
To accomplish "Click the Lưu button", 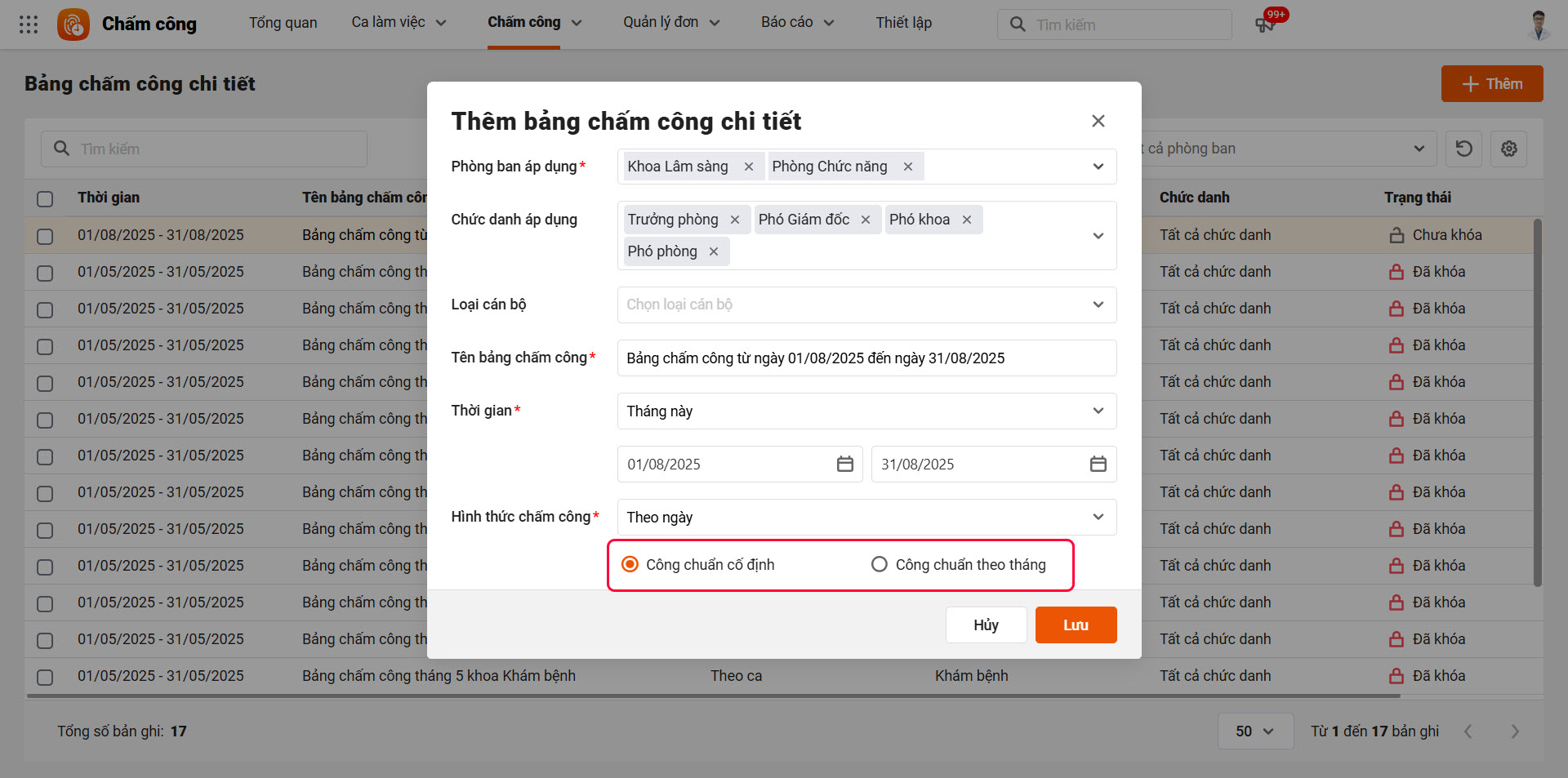I will click(1076, 625).
